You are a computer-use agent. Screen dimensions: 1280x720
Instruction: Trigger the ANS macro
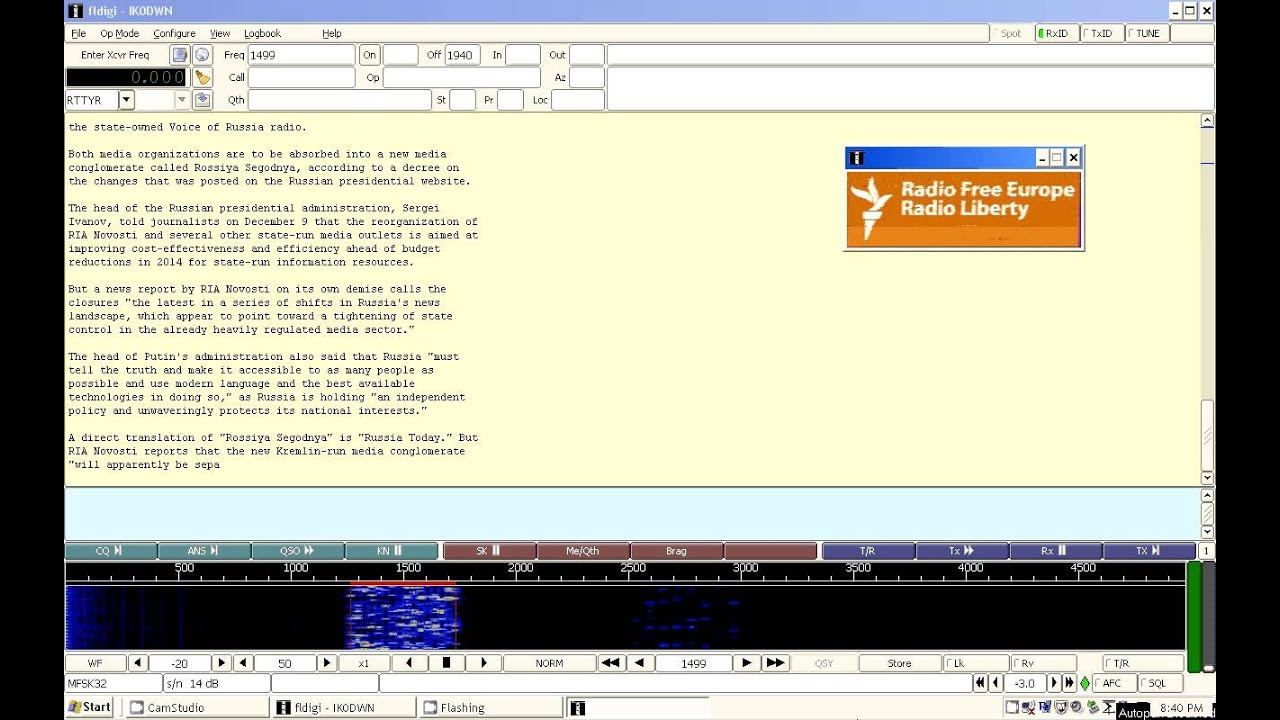pos(204,551)
